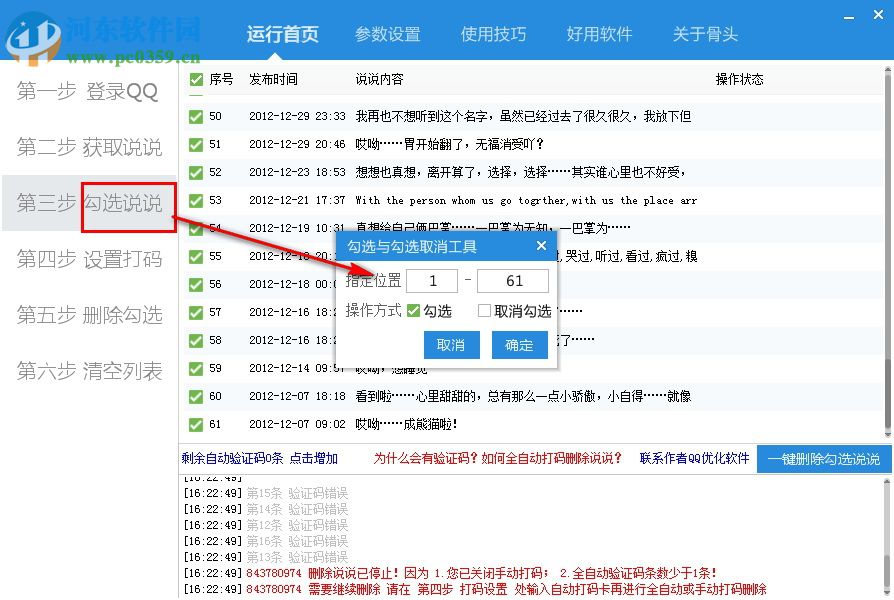Click the 取消 button in the dialog

click(451, 345)
